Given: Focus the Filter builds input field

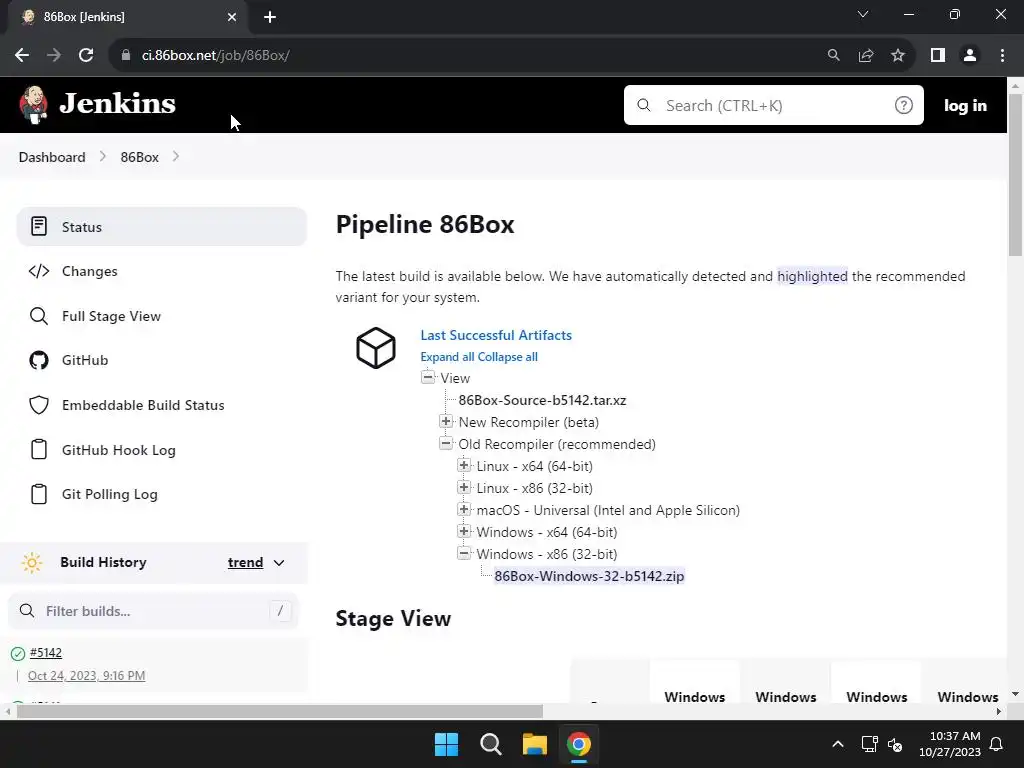Looking at the screenshot, I should click(153, 611).
